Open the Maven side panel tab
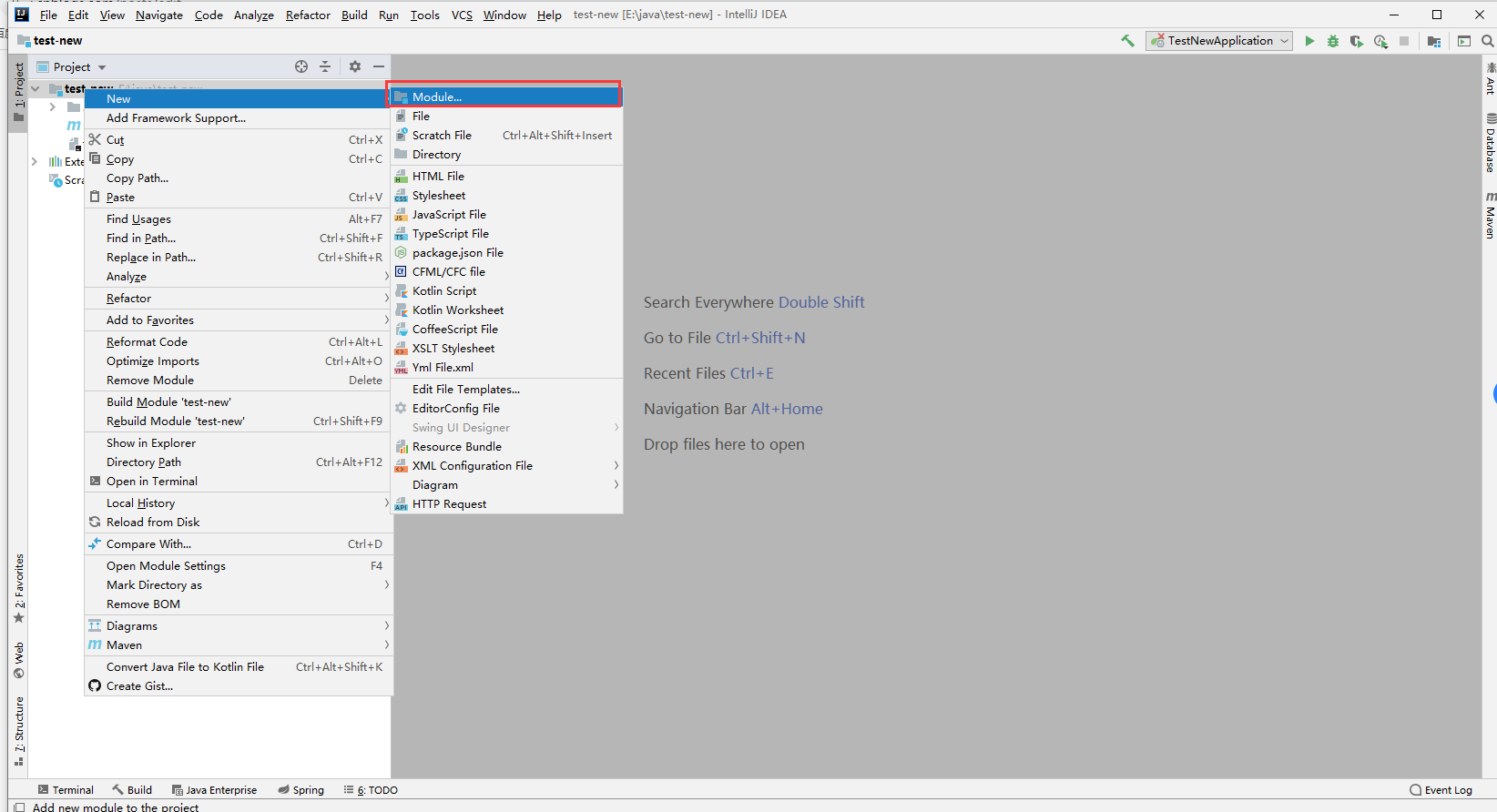The height and width of the screenshot is (812, 1497). tap(1491, 216)
